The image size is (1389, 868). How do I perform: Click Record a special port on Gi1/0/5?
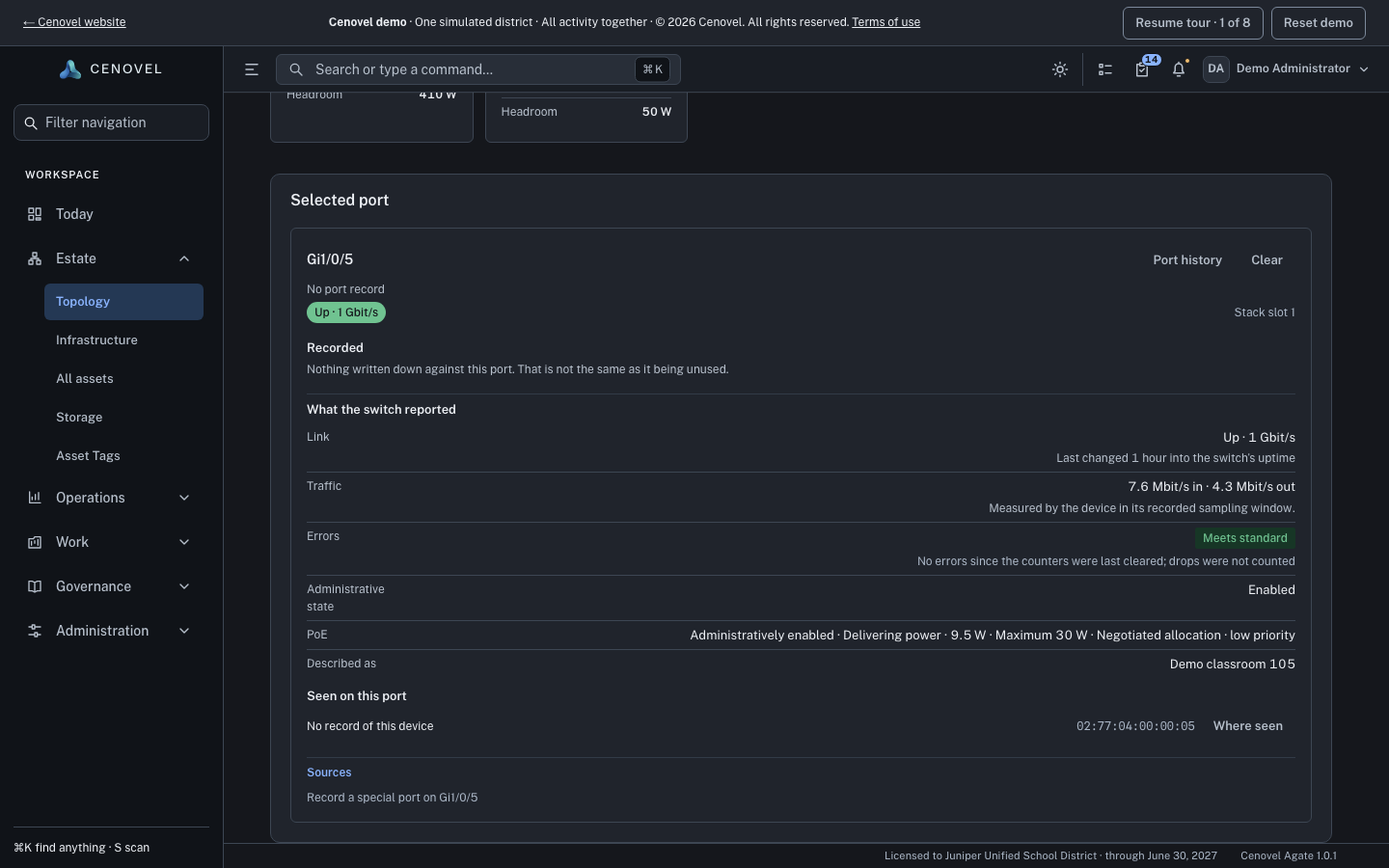[392, 798]
